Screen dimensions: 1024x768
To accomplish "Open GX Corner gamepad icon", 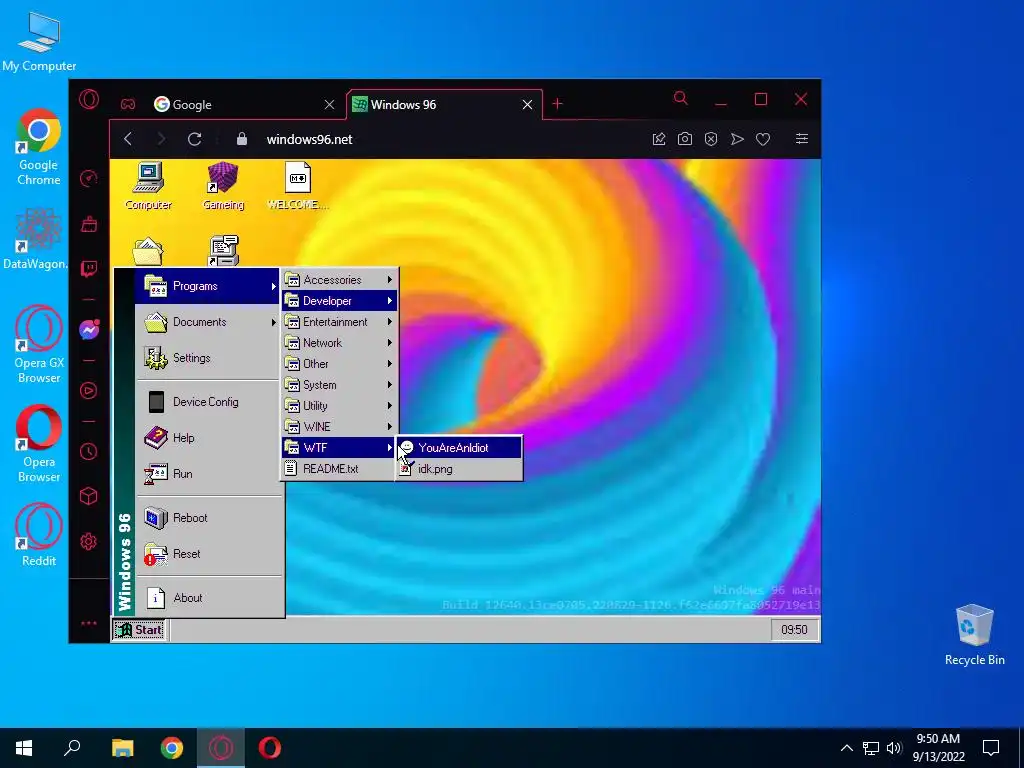I will pyautogui.click(x=127, y=104).
